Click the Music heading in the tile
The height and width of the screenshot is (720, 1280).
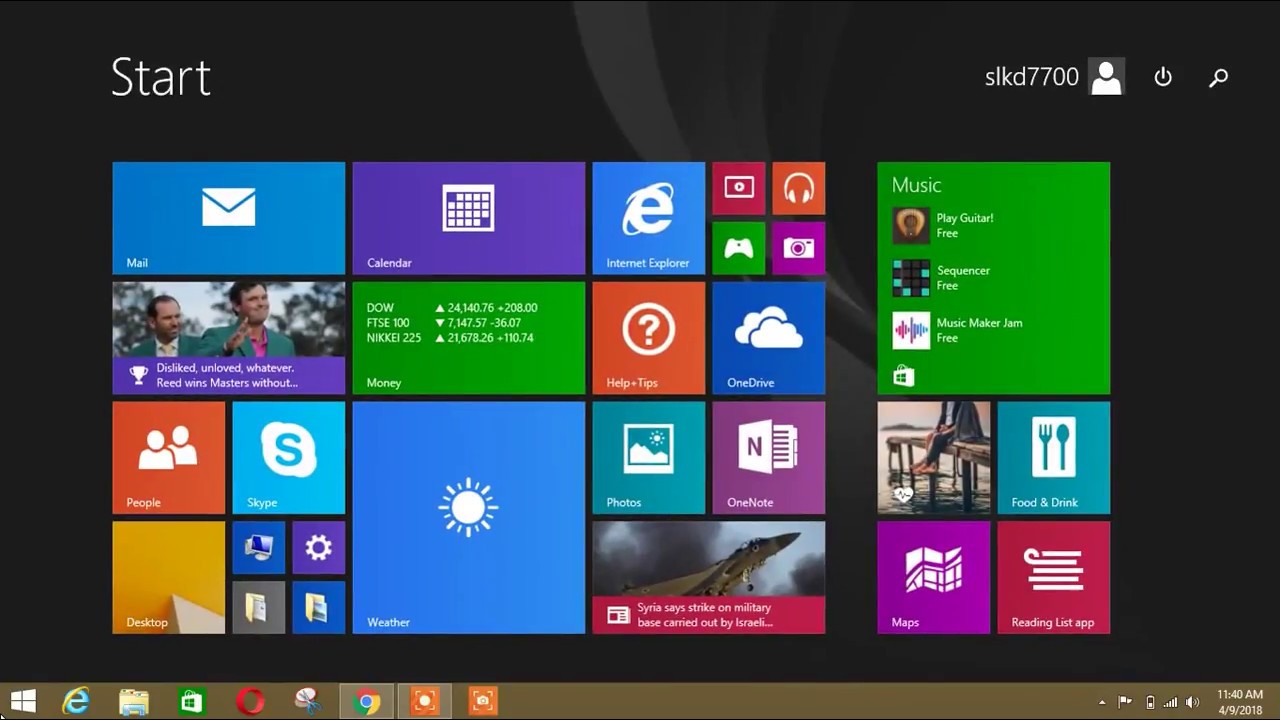[x=916, y=185]
